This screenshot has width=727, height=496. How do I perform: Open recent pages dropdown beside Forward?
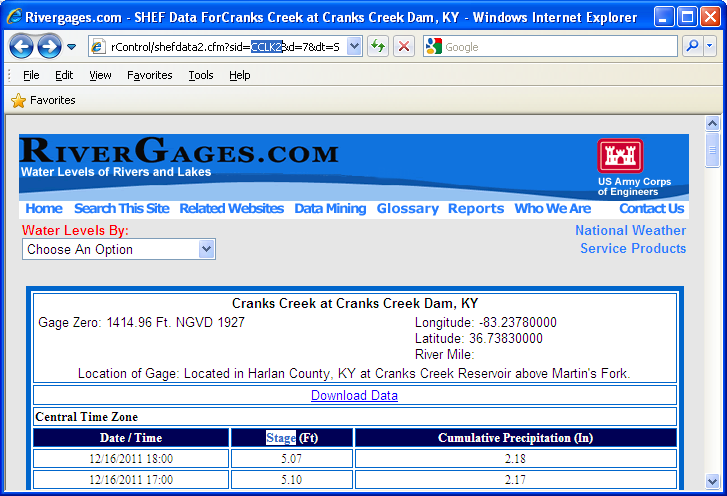coord(72,47)
